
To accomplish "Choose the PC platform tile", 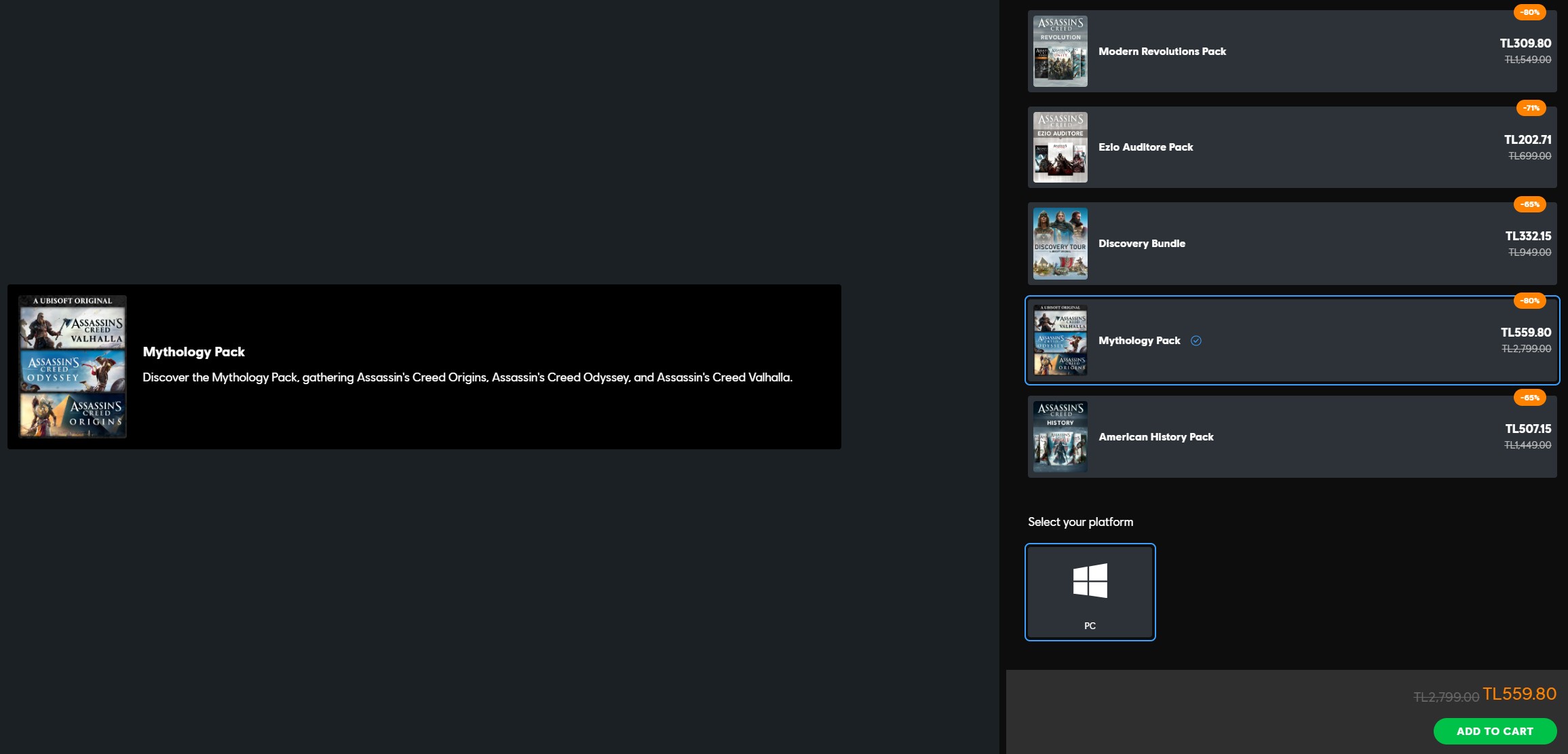I will [1090, 592].
